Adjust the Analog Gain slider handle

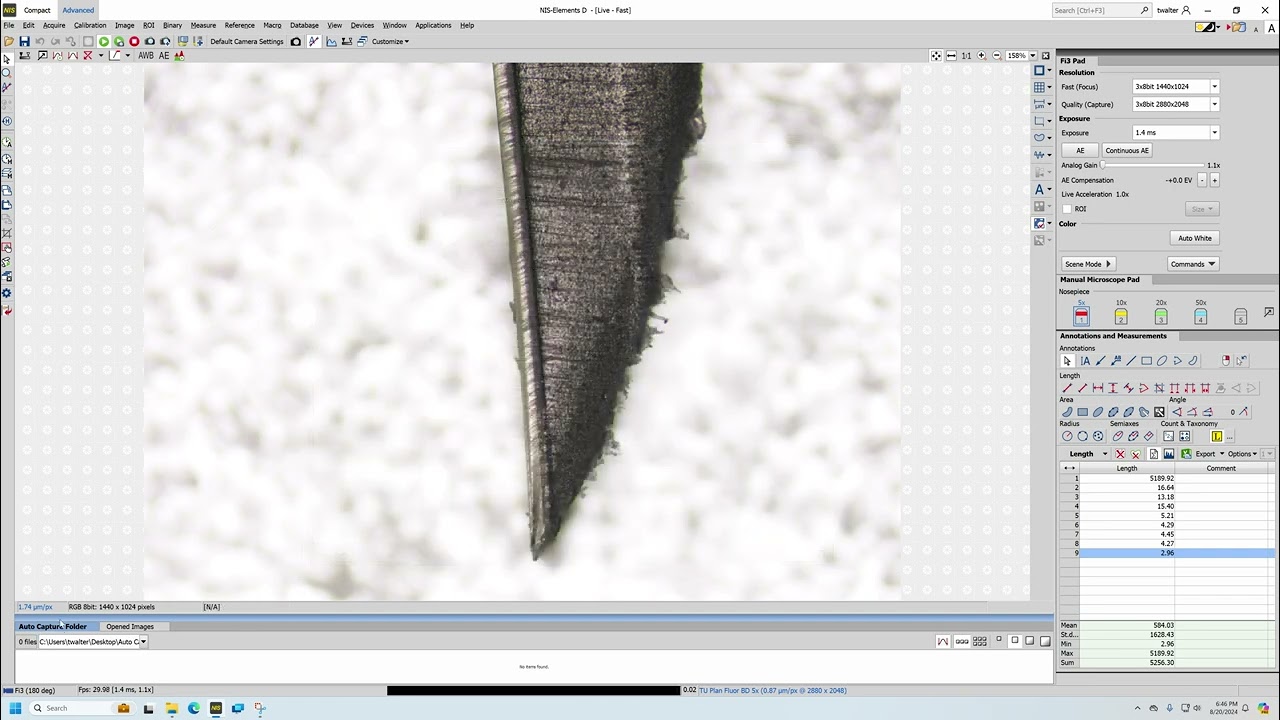click(1103, 165)
